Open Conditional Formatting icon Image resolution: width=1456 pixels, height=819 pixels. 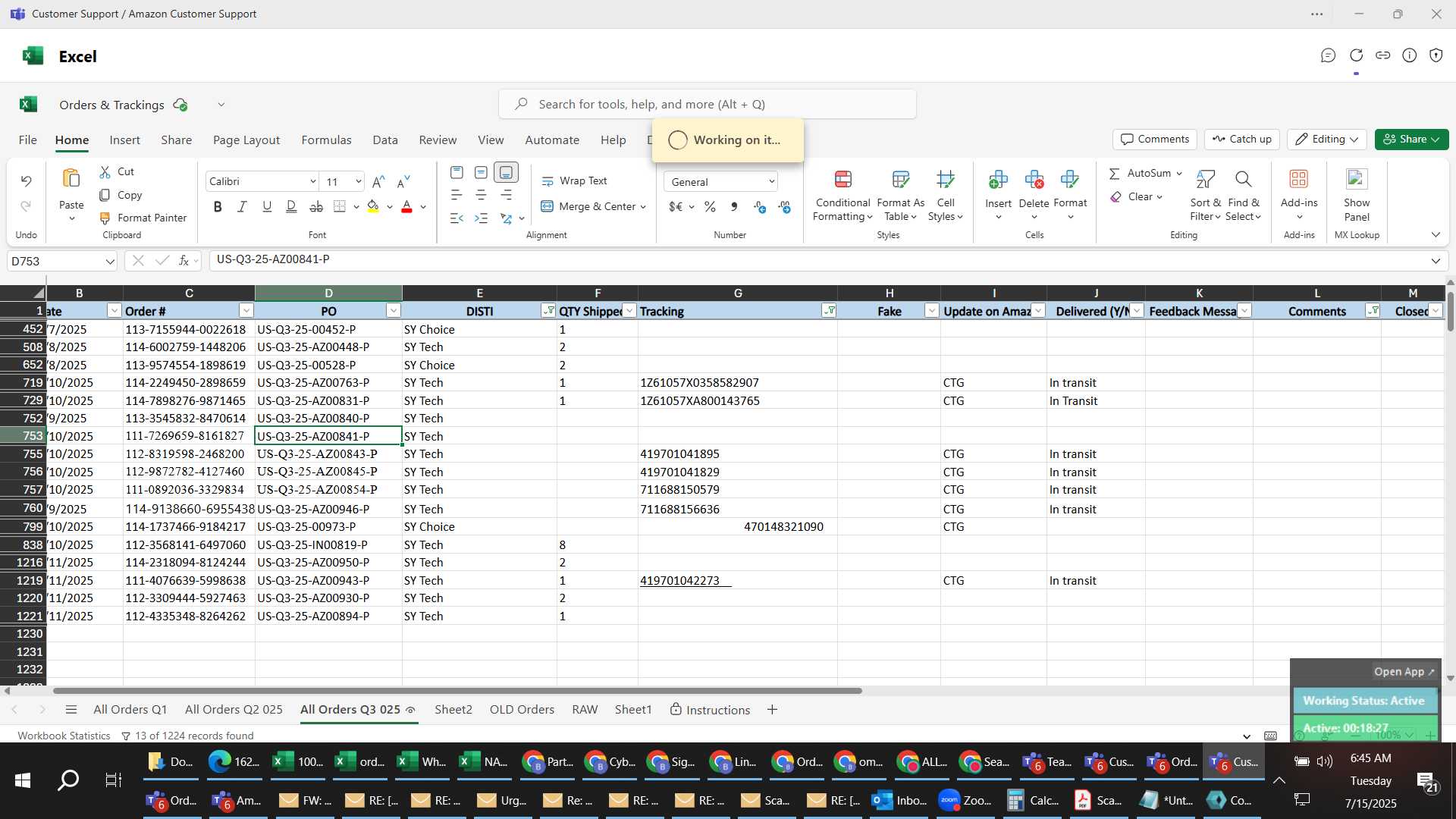tap(843, 179)
